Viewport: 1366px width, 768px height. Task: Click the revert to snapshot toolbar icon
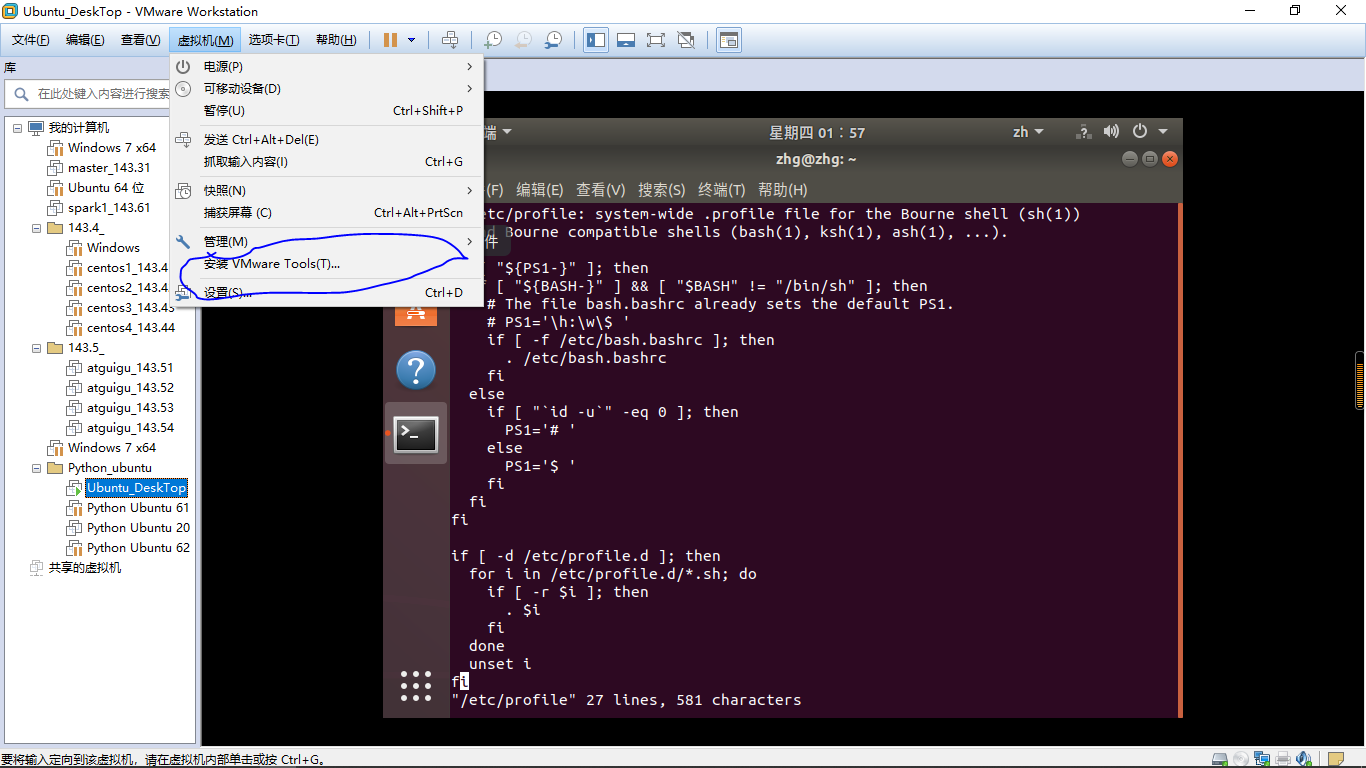pyautogui.click(x=523, y=40)
